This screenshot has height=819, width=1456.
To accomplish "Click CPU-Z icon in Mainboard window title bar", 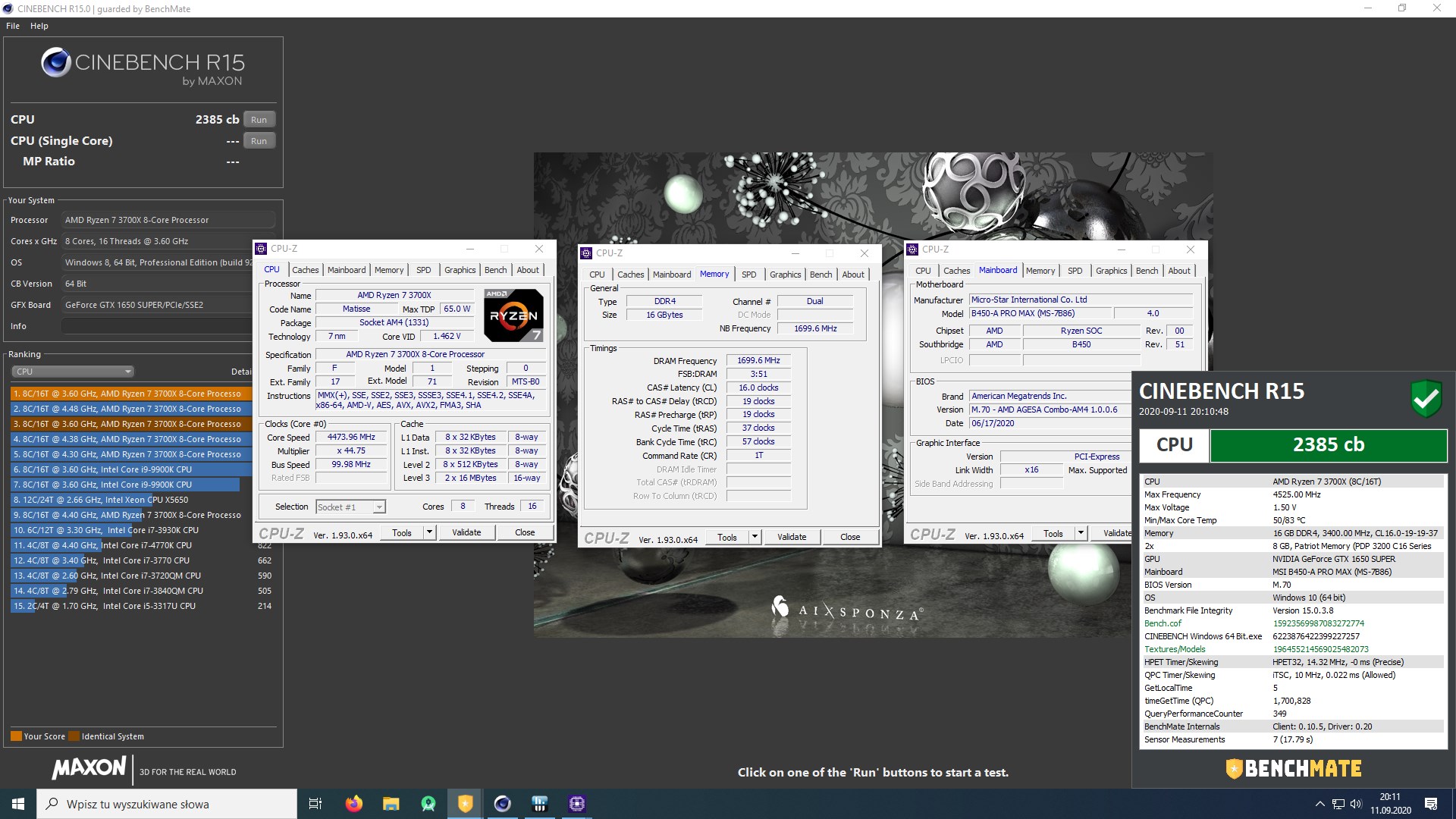I will pyautogui.click(x=912, y=249).
